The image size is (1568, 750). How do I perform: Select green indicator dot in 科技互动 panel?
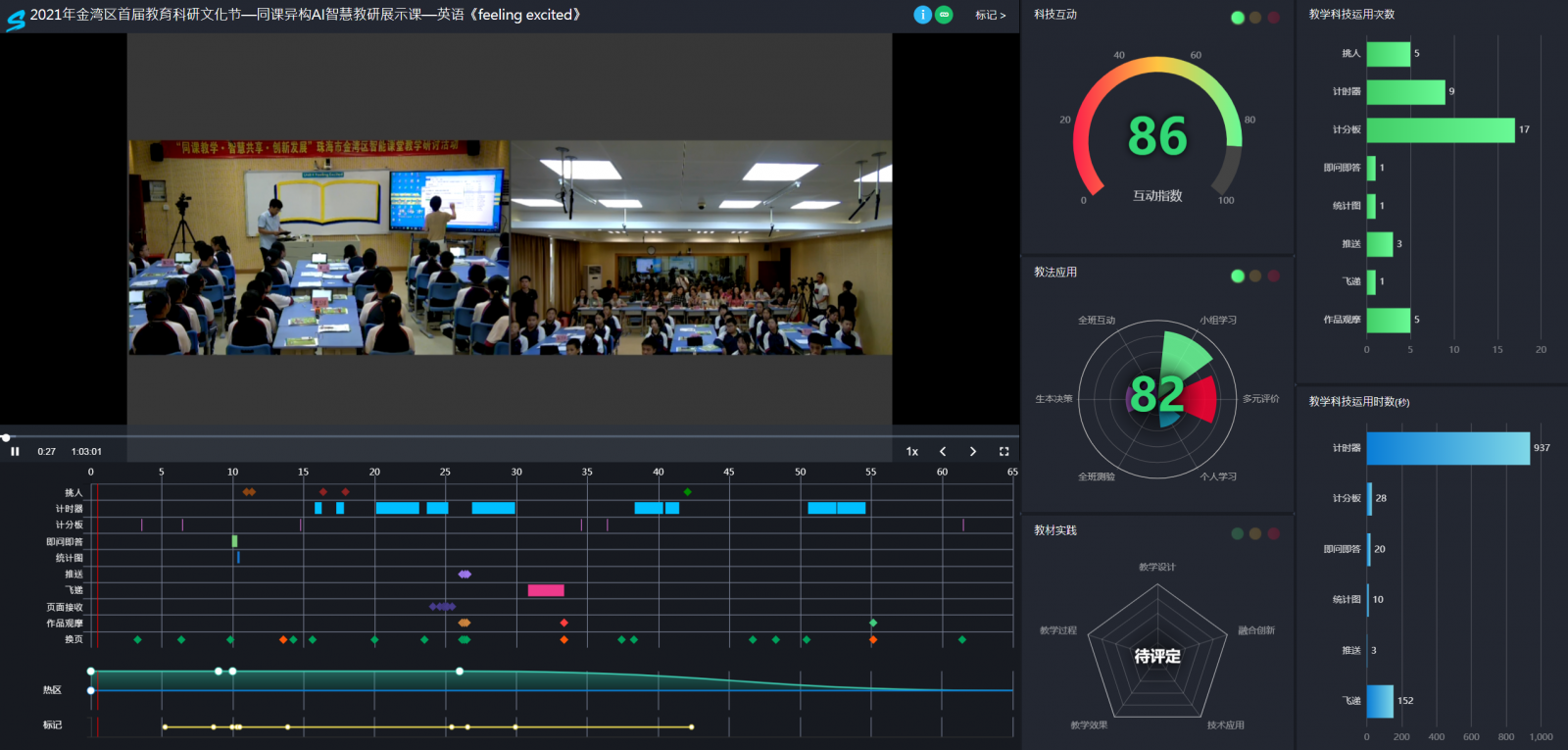pyautogui.click(x=1238, y=18)
